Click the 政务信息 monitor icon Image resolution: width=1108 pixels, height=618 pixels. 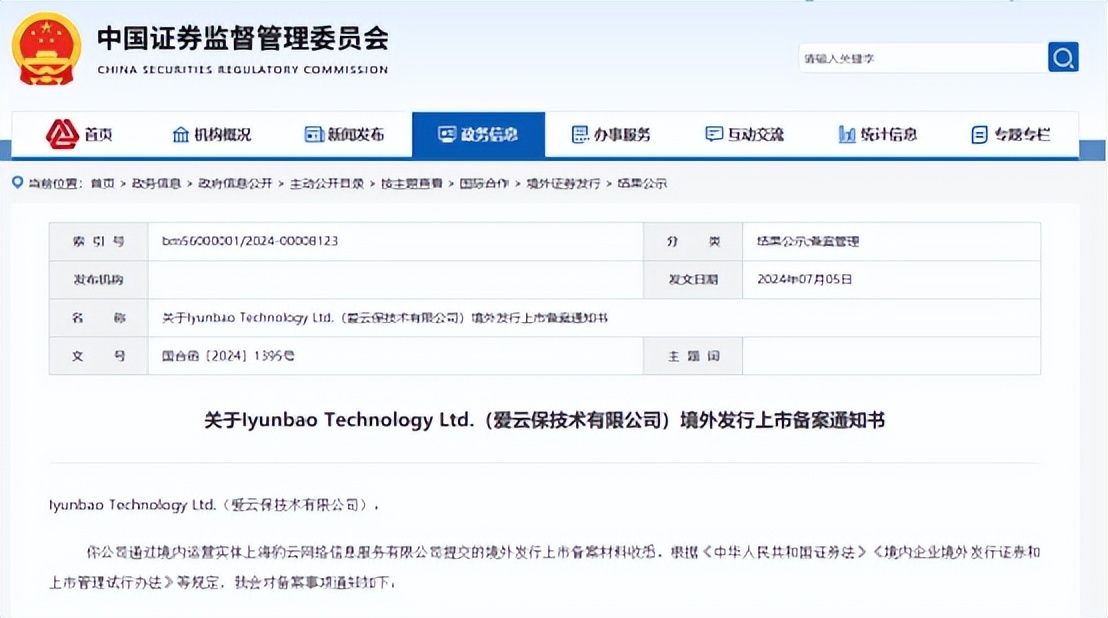(x=447, y=134)
